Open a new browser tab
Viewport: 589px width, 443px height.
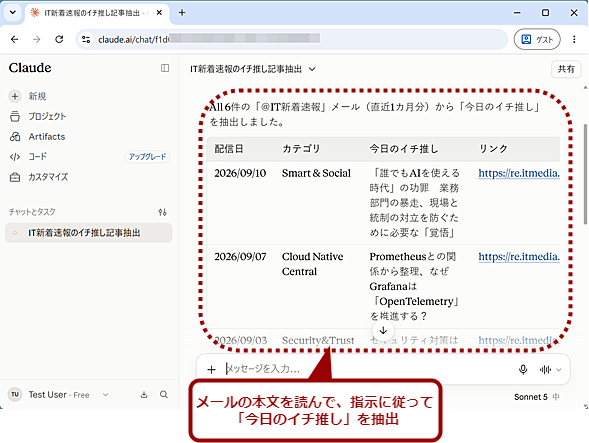tap(182, 13)
